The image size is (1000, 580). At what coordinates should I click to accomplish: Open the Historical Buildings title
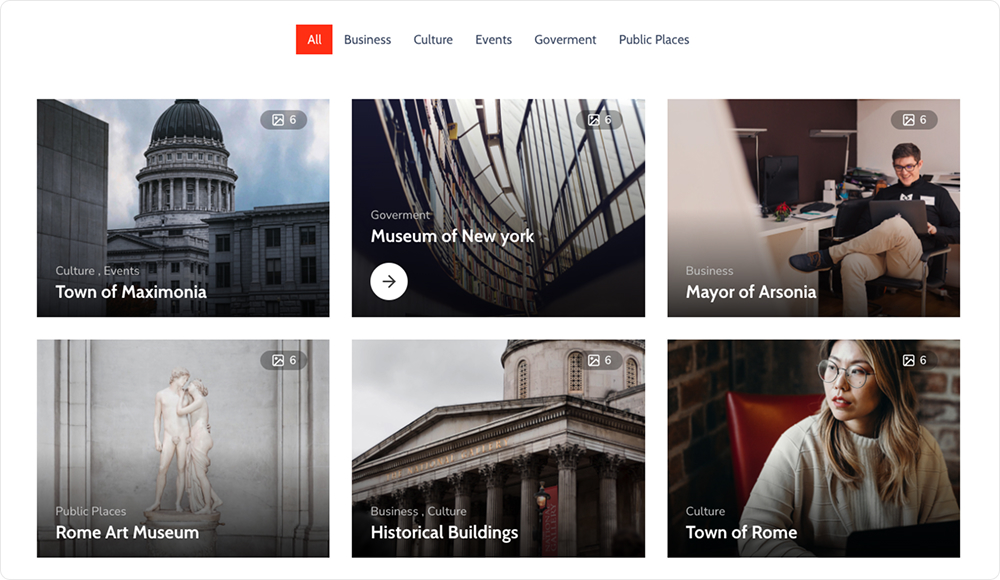click(445, 533)
